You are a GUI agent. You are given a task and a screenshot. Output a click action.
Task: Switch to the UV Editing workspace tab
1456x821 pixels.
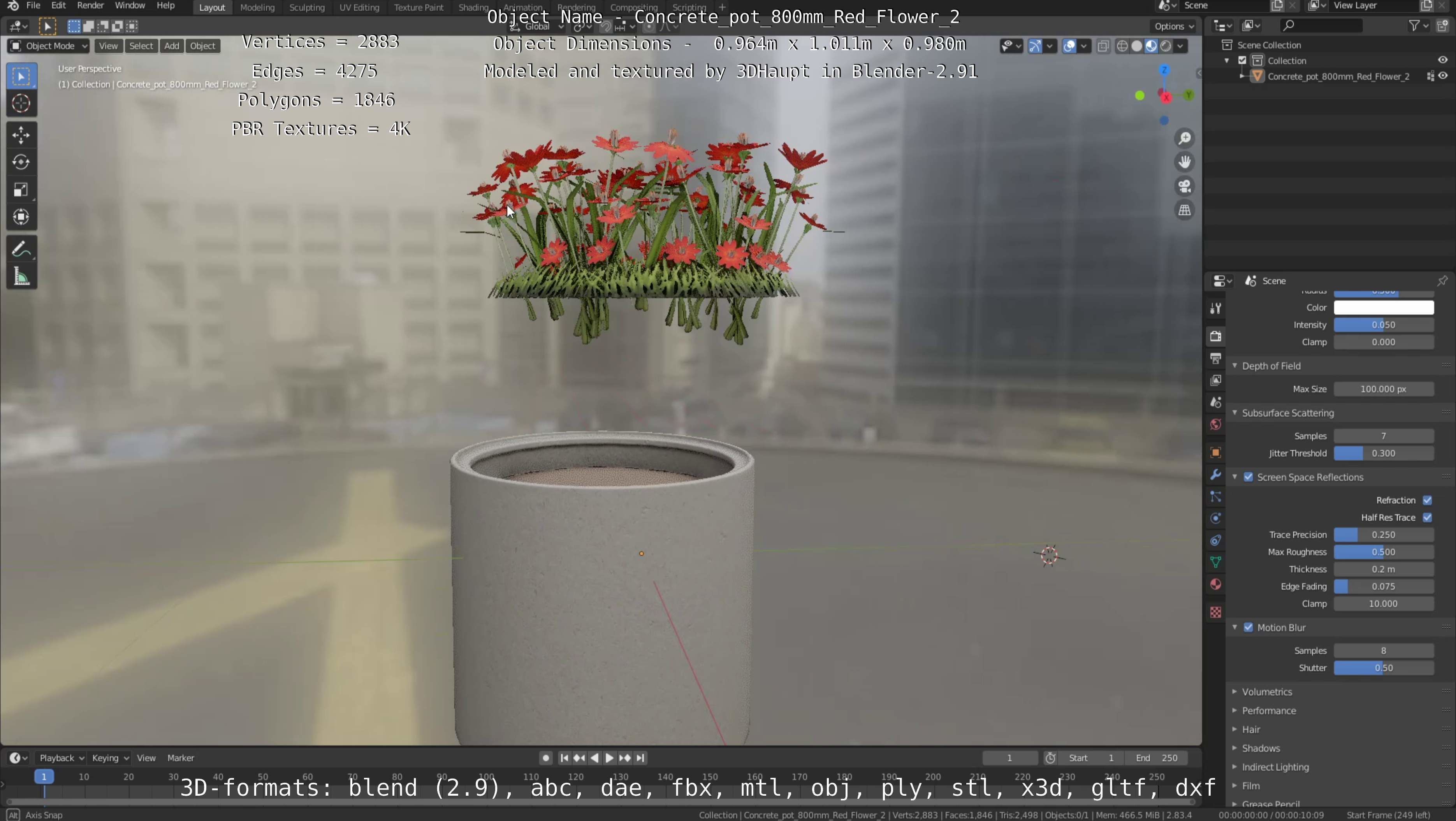tap(359, 7)
